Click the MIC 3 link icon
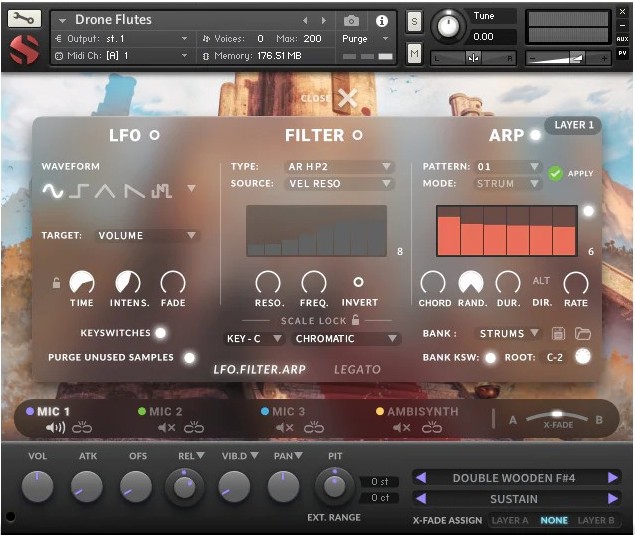 (x=314, y=427)
